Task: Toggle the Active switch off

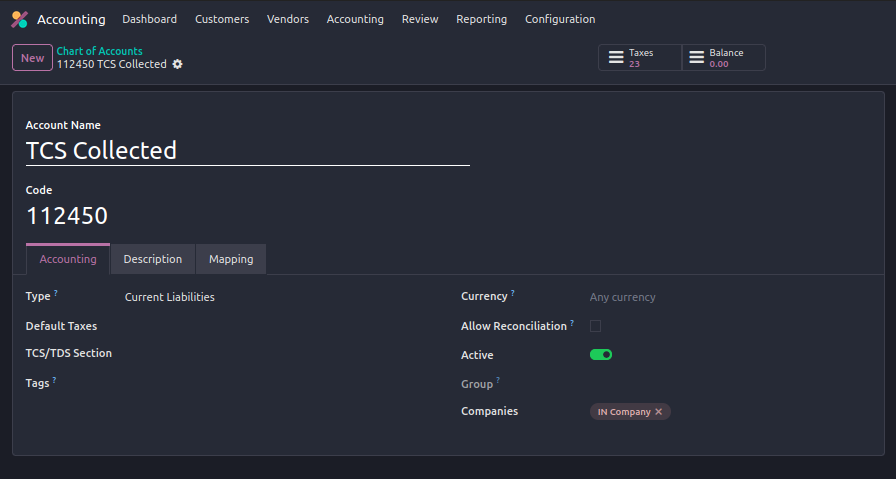Action: pos(601,354)
